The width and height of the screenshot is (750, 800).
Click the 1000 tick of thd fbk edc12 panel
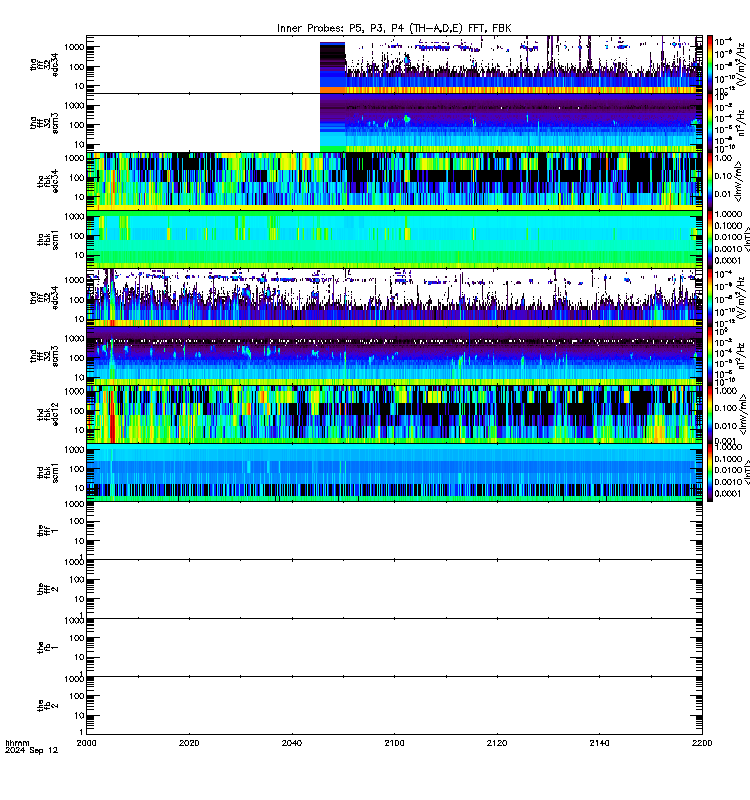74,391
